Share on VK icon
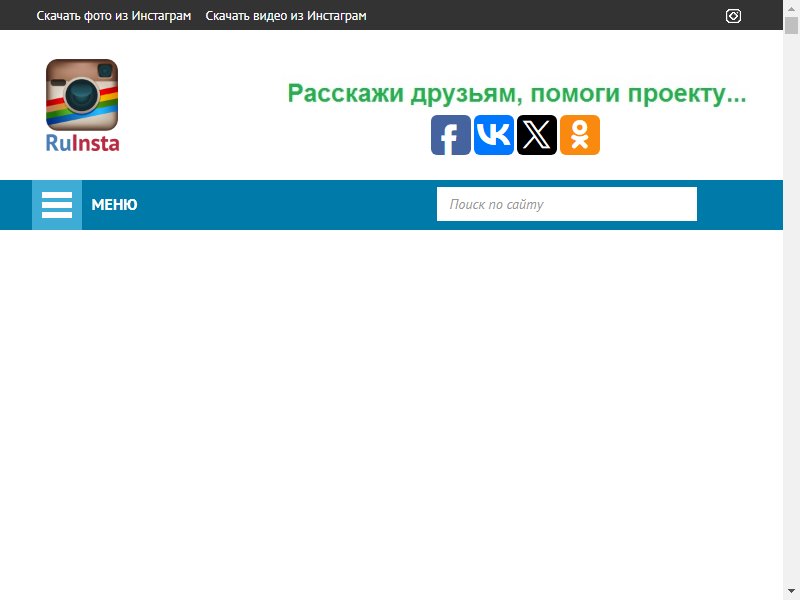800x600 pixels. 494,135
